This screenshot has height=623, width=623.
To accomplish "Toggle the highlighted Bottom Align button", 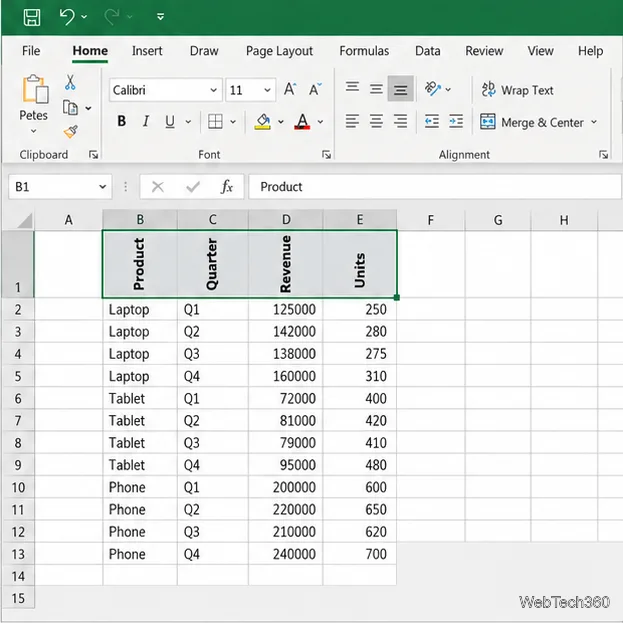I will click(400, 89).
